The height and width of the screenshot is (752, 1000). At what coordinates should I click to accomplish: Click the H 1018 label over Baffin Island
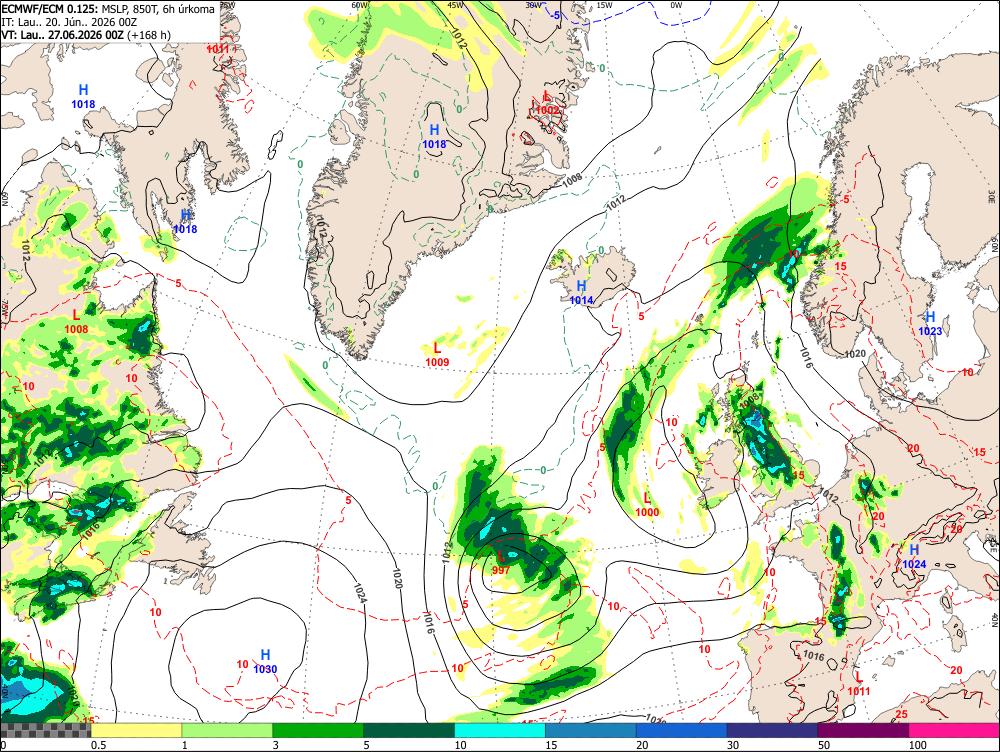coord(186,222)
